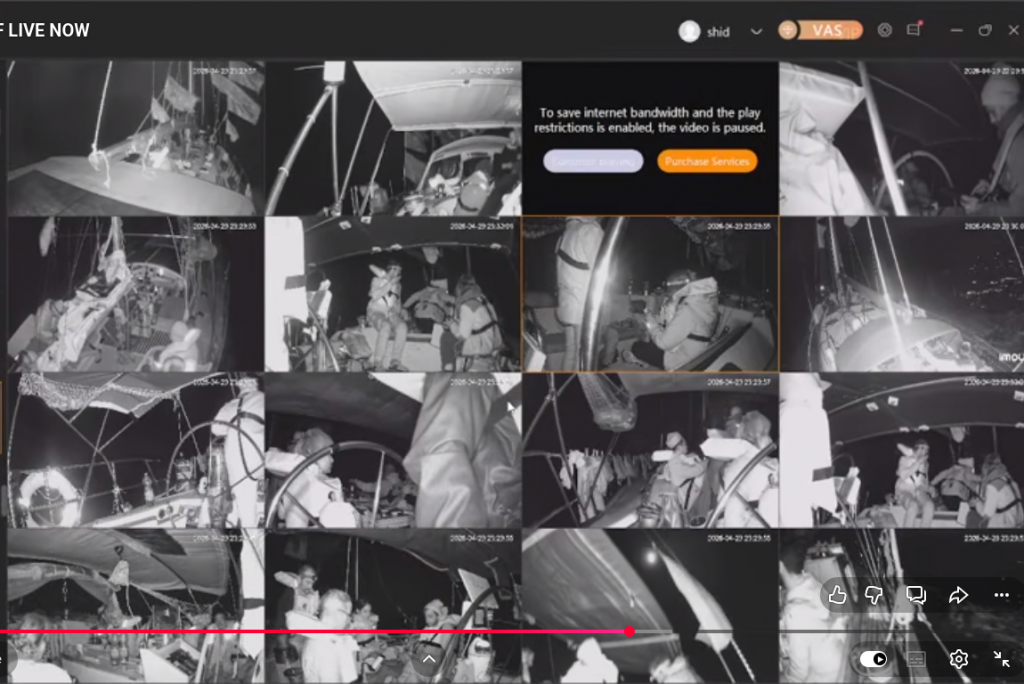Toggle the autoplay switch

873,659
